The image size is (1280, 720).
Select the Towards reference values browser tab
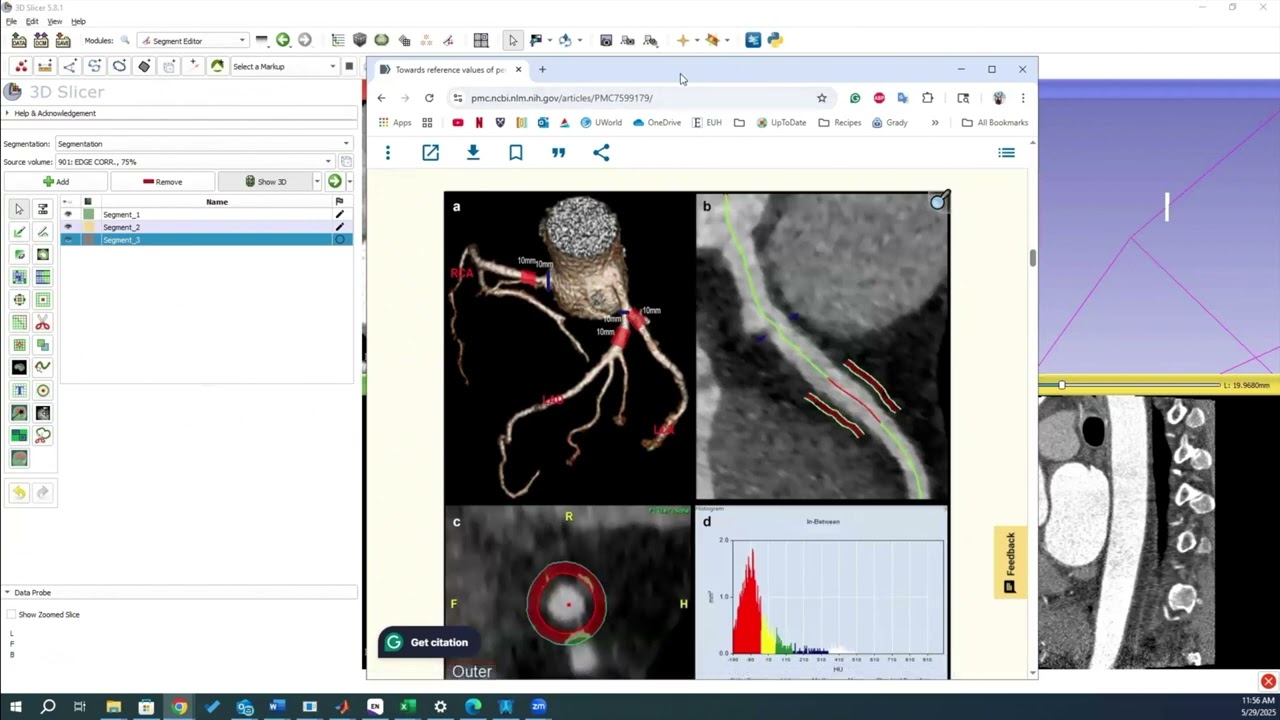tap(450, 69)
